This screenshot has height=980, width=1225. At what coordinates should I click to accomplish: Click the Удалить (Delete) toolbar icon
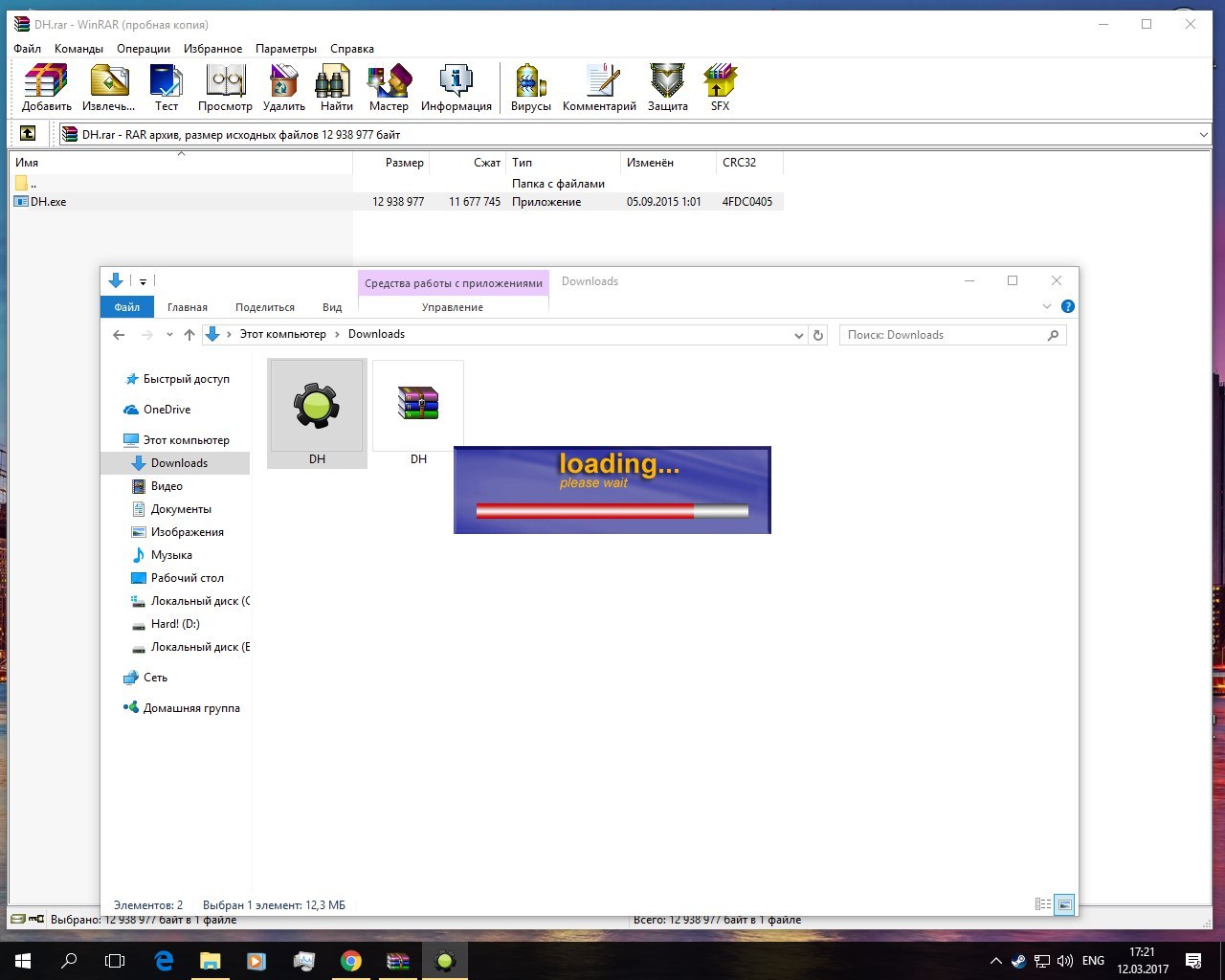pos(283,87)
